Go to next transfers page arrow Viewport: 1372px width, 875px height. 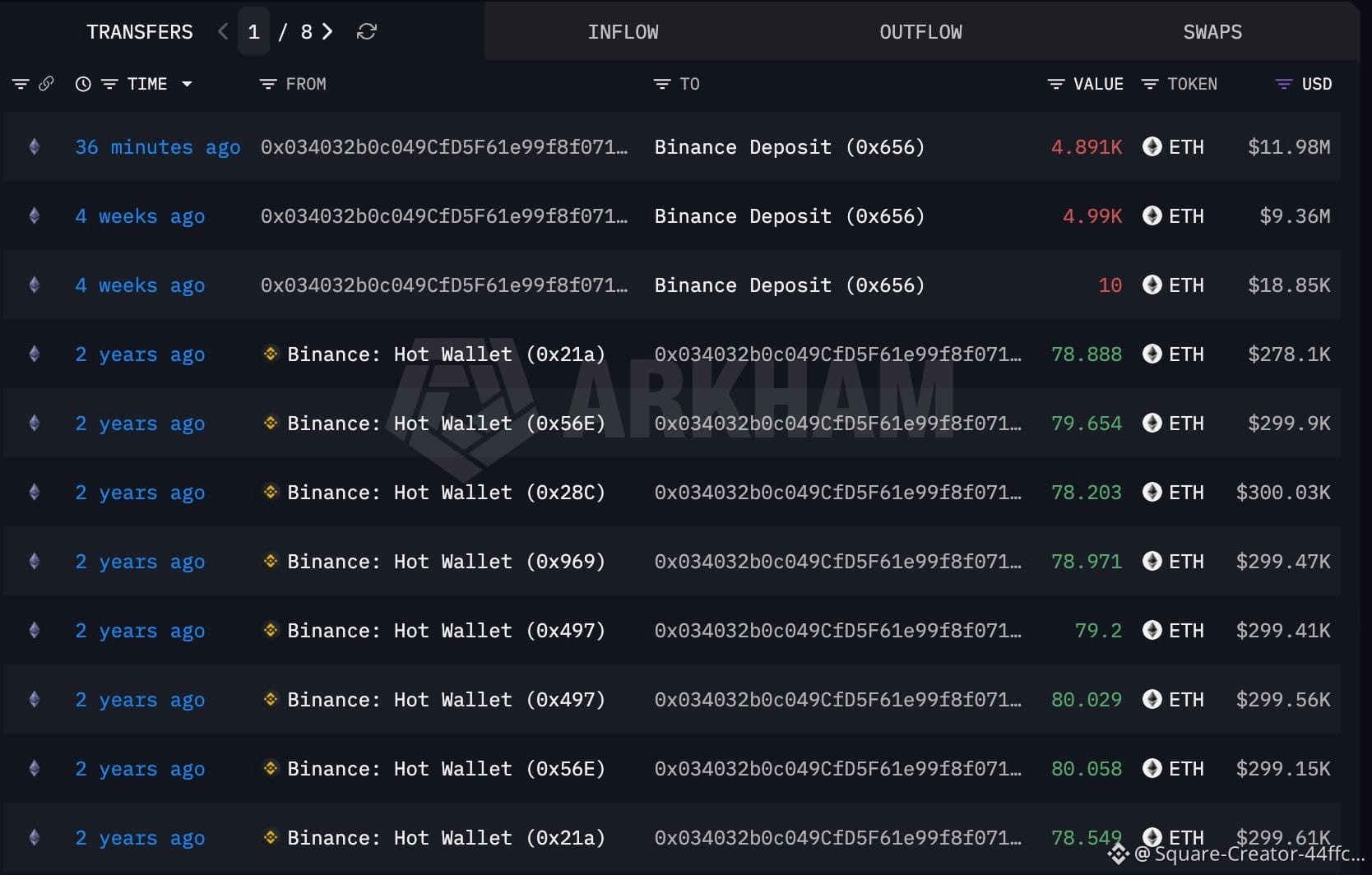[327, 31]
